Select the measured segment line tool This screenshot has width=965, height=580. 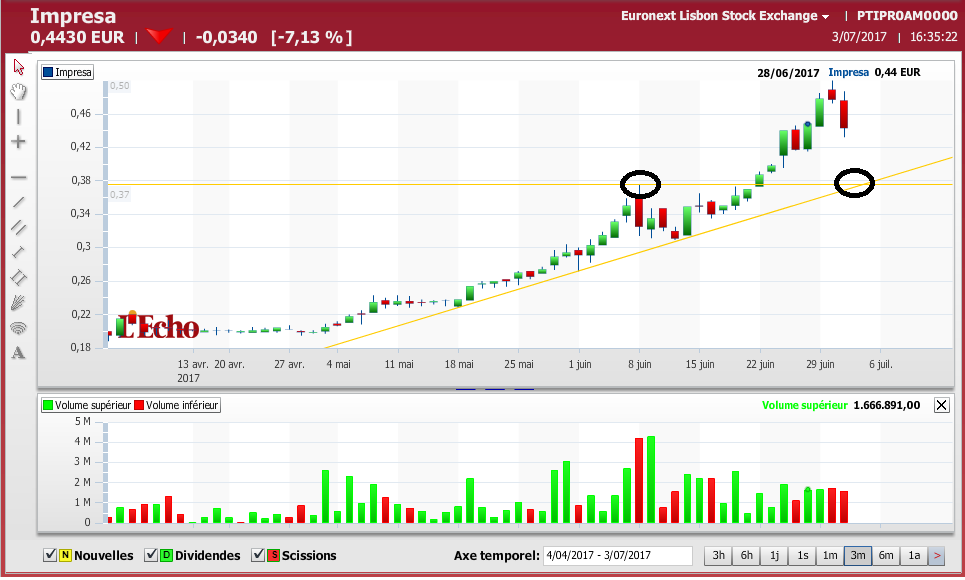tap(18, 252)
